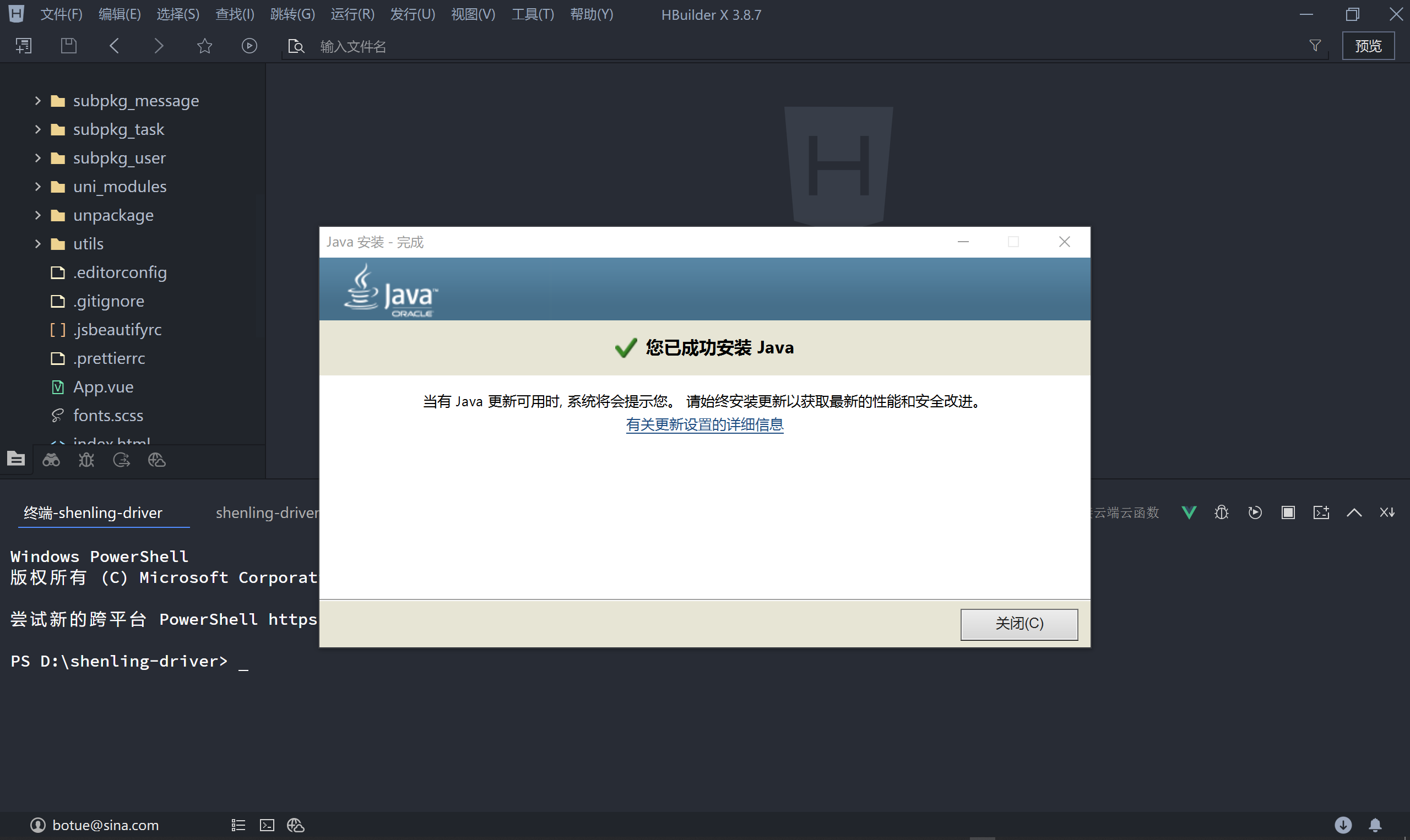Click the bookmark star icon
This screenshot has height=840, width=1410.
pos(204,46)
